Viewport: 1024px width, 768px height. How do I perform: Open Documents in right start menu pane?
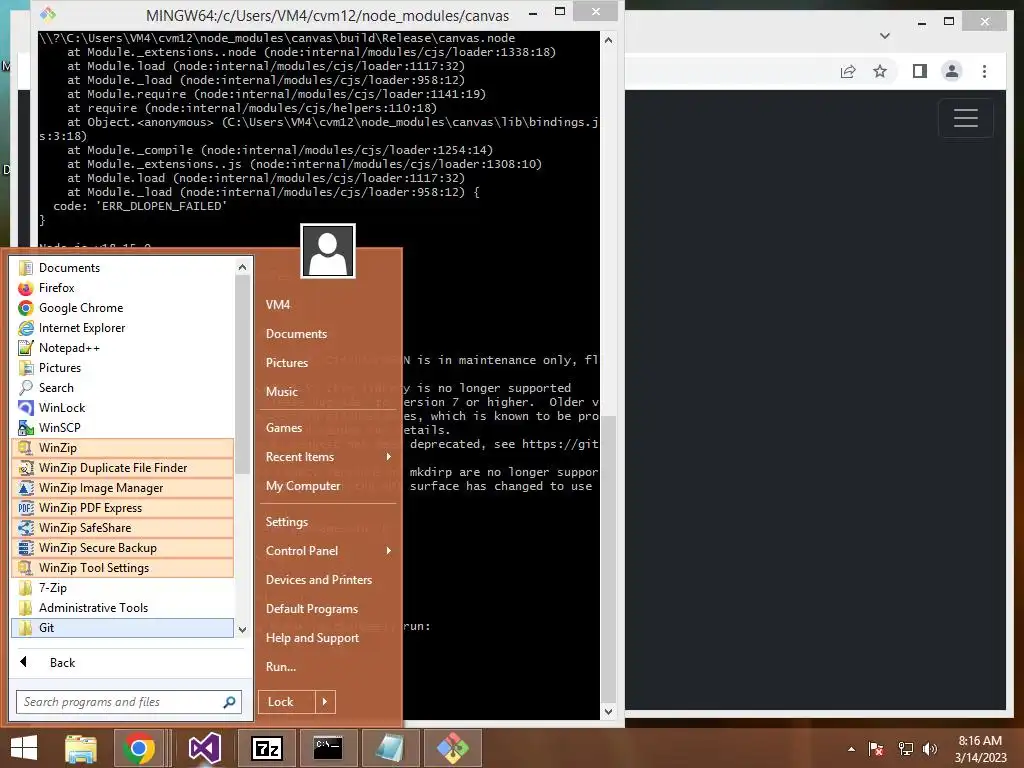pos(296,334)
